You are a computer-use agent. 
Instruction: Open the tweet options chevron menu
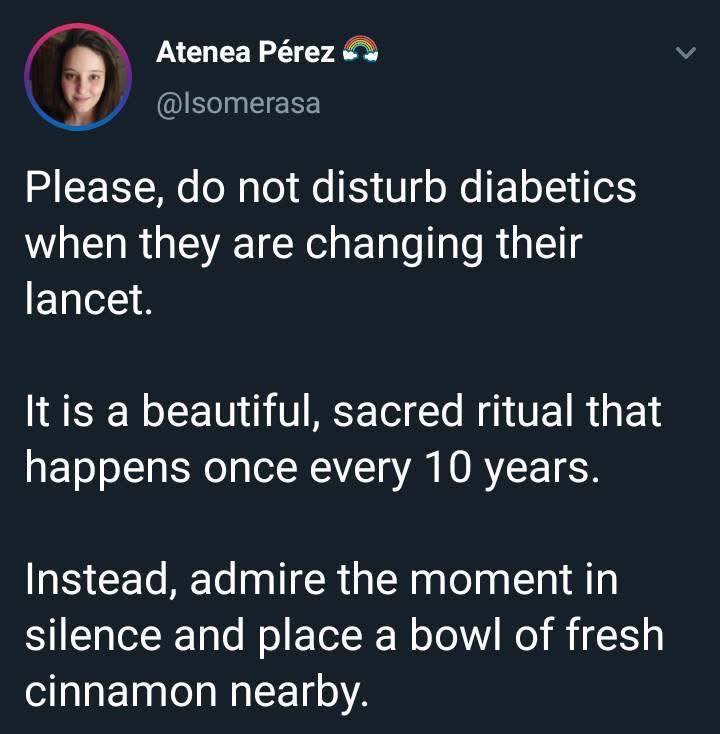pos(686,52)
